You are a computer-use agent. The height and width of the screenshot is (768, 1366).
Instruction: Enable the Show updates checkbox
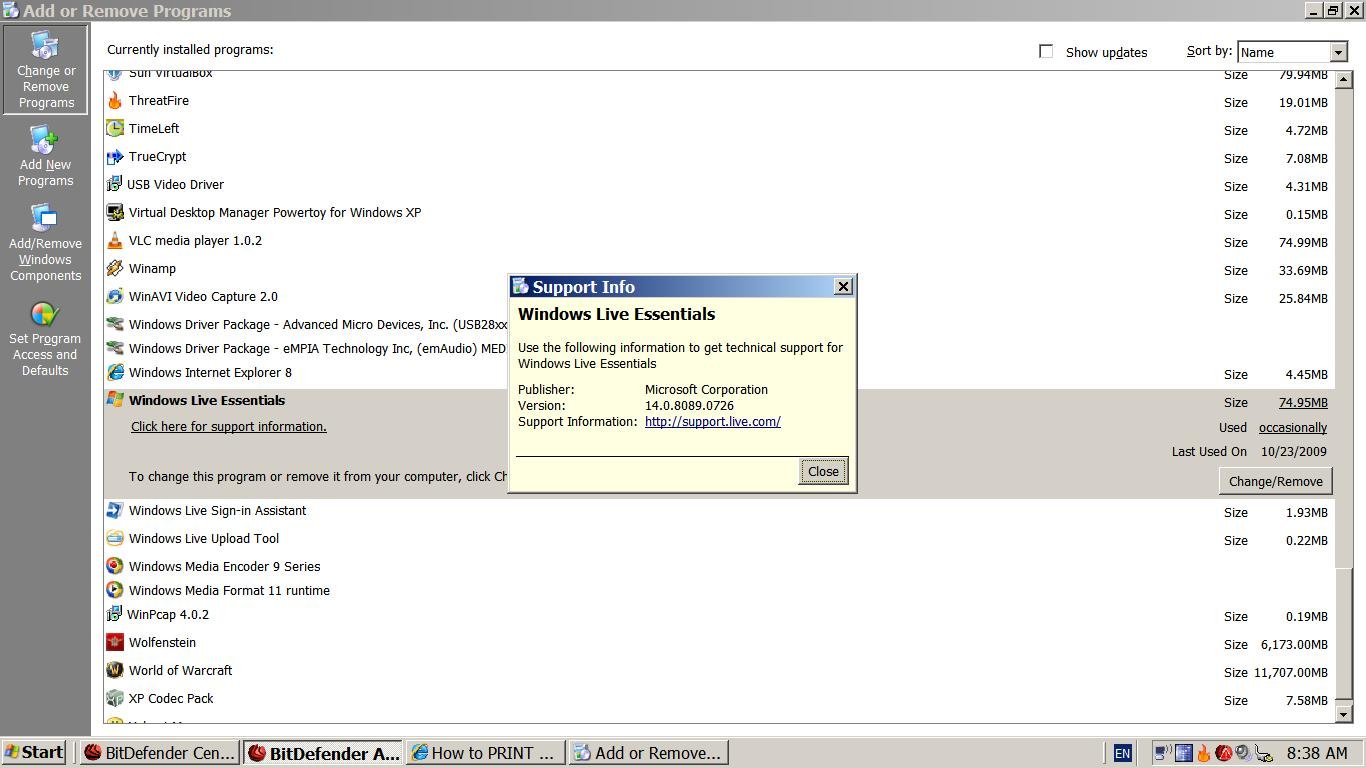coord(1046,51)
